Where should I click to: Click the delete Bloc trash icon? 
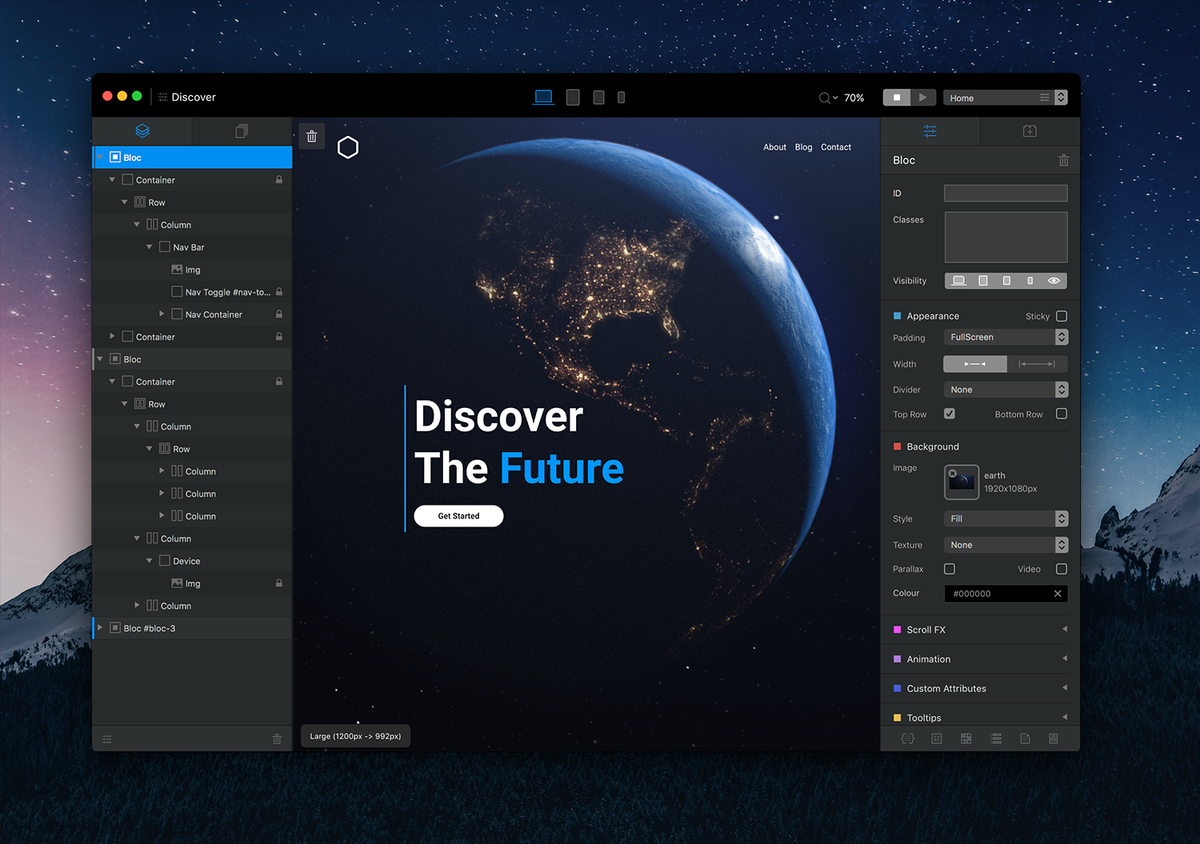click(1063, 160)
